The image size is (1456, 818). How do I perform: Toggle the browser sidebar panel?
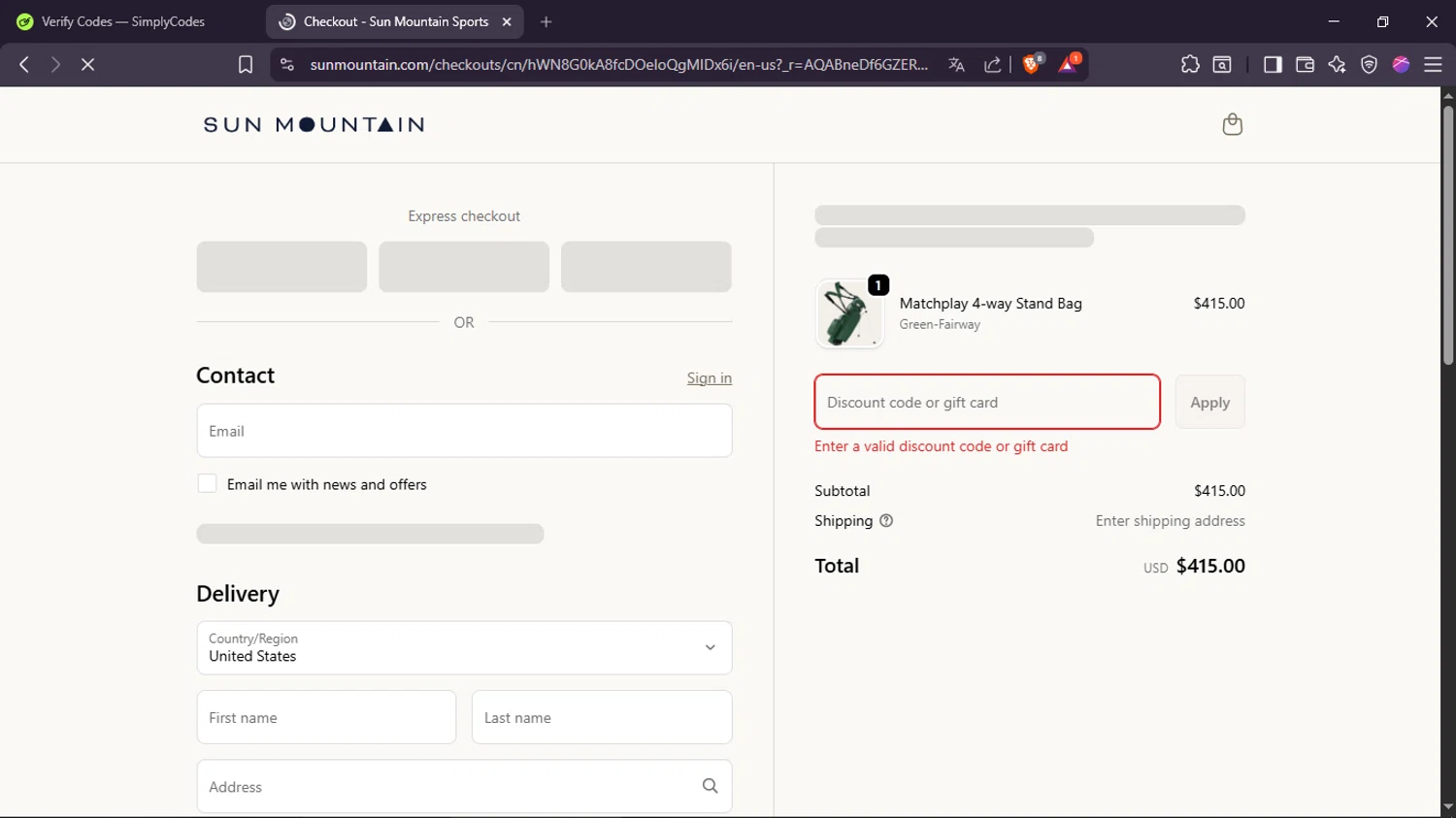point(1273,64)
